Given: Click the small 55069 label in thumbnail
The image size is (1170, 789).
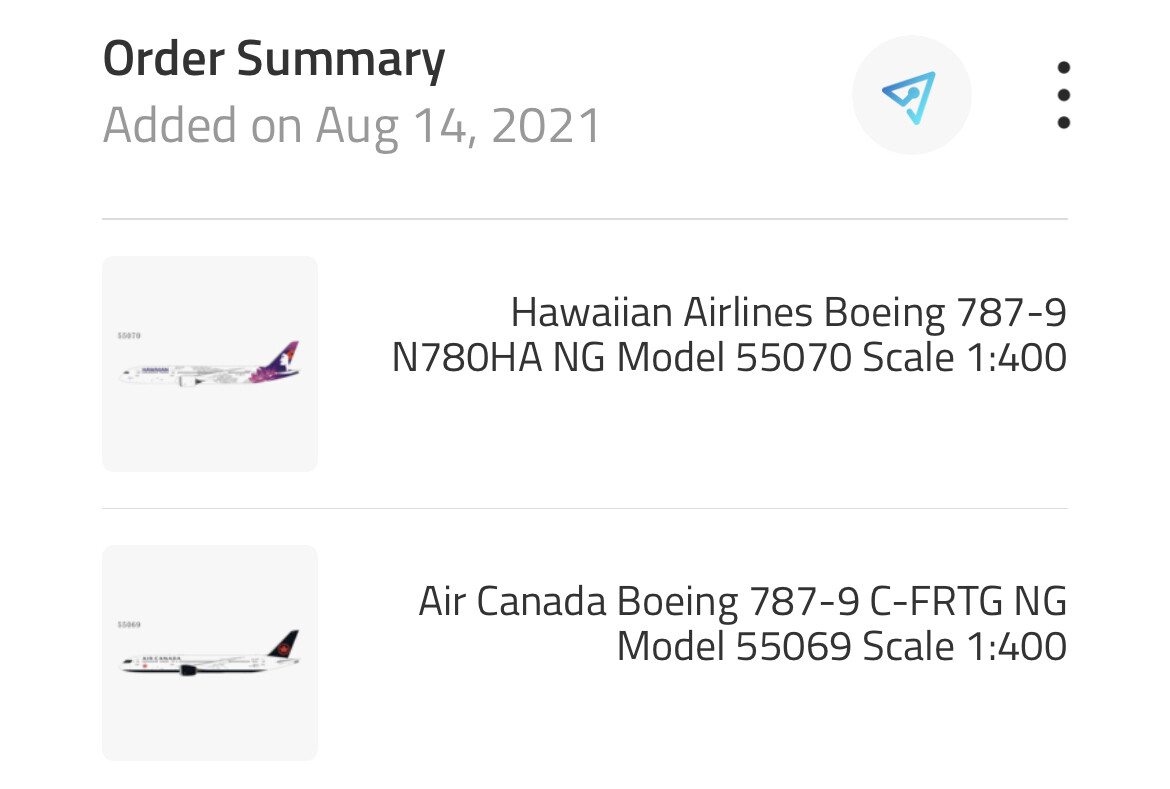Looking at the screenshot, I should pyautogui.click(x=129, y=624).
